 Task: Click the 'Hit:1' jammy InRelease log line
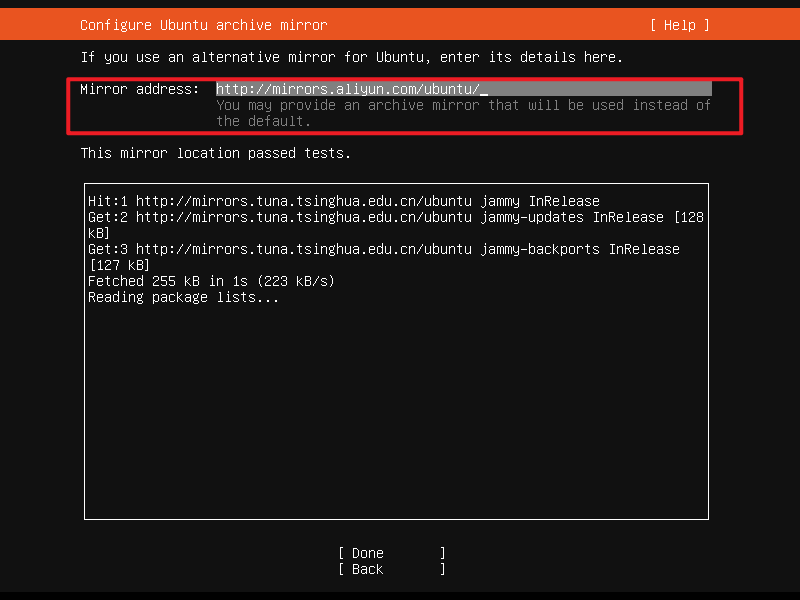(x=344, y=201)
